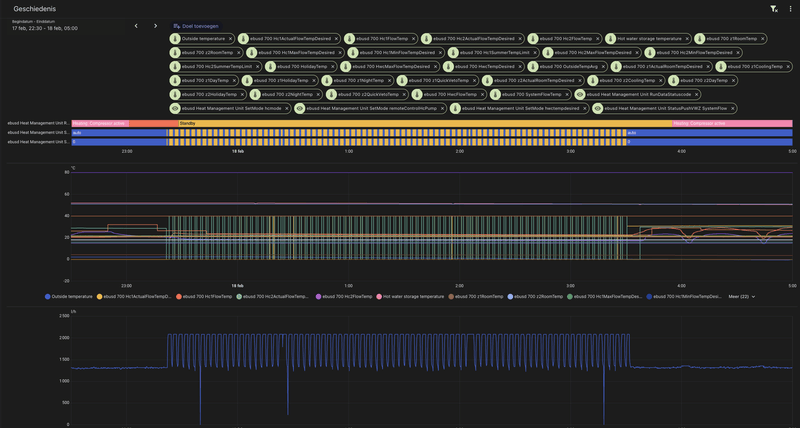Image resolution: width=800 pixels, height=428 pixels.
Task: Click thermometer icon on HwcTempDesired chip
Action: [448, 66]
